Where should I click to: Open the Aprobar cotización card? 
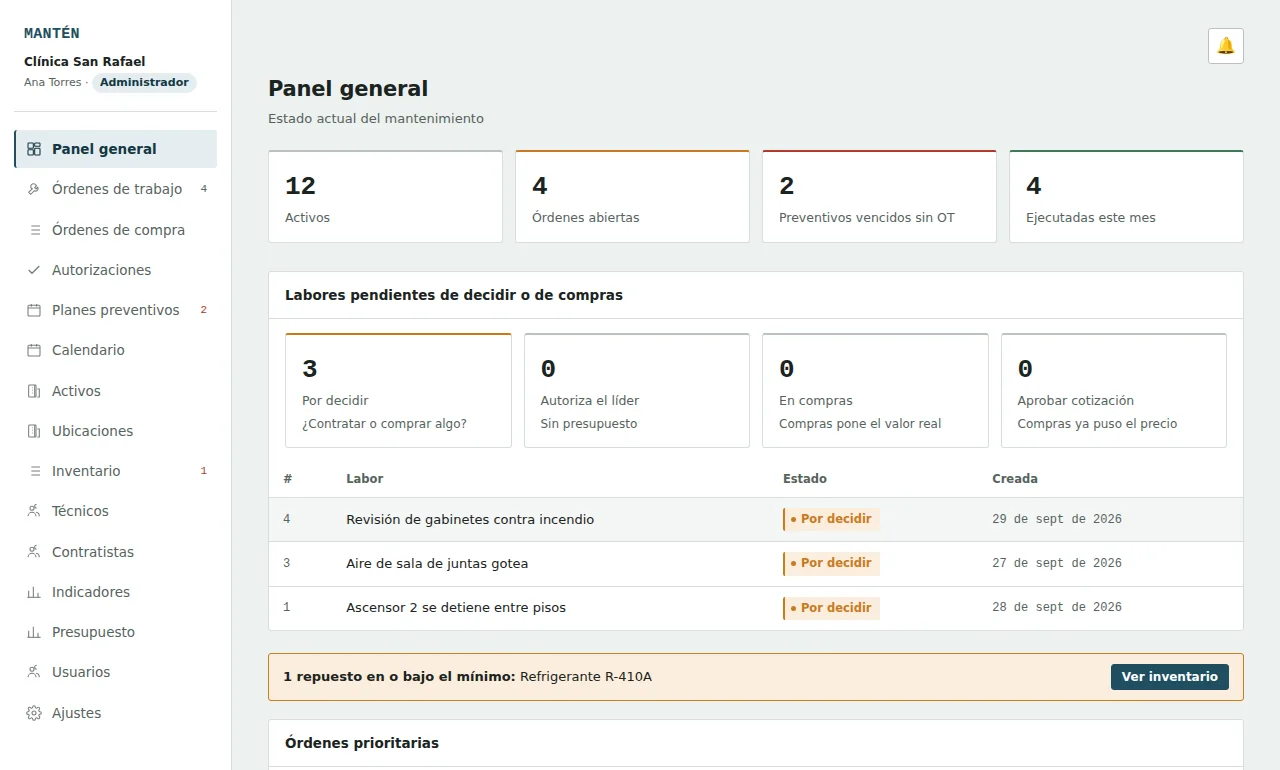pos(1114,390)
